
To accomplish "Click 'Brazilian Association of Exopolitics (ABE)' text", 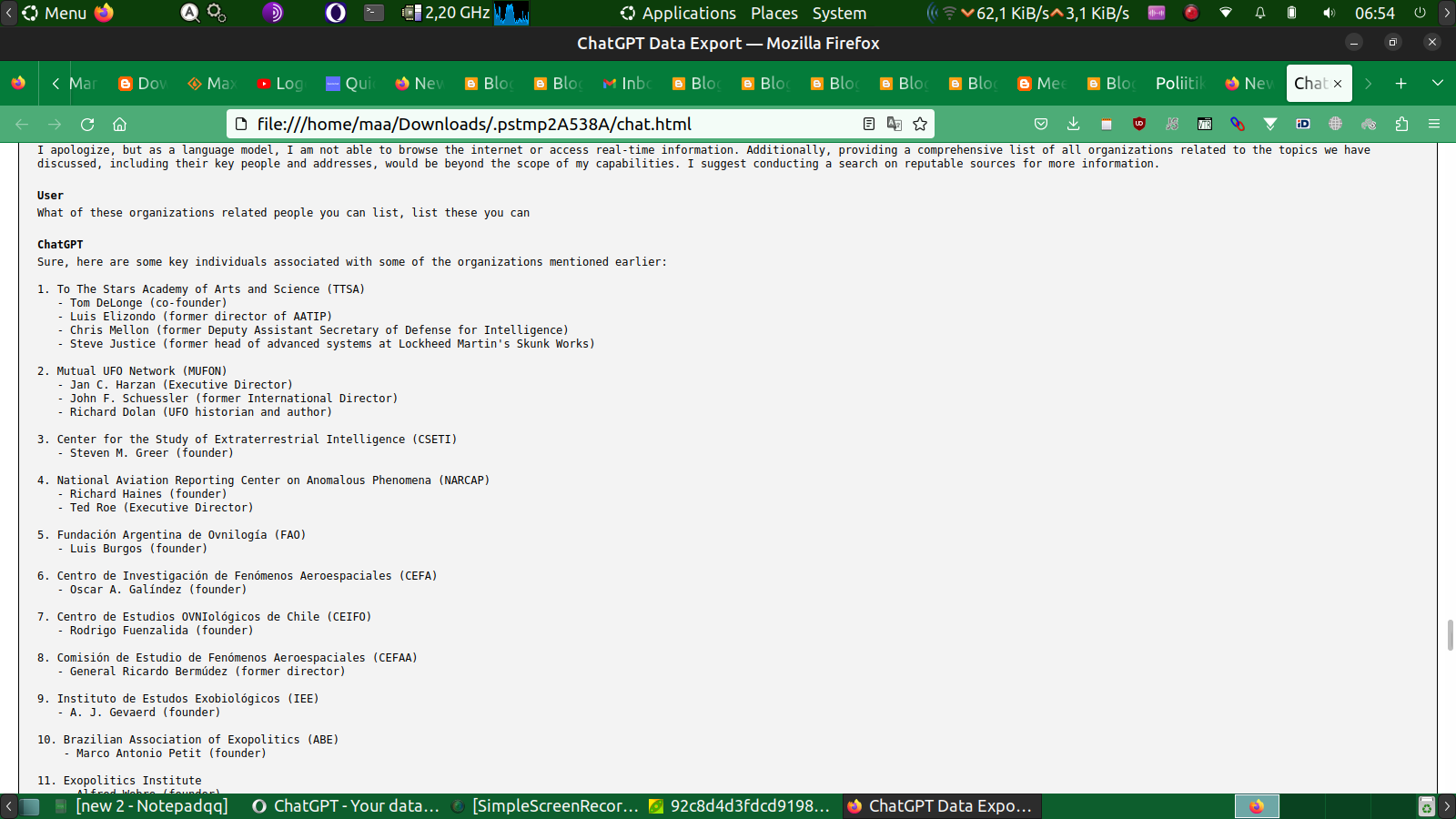I will [x=201, y=740].
